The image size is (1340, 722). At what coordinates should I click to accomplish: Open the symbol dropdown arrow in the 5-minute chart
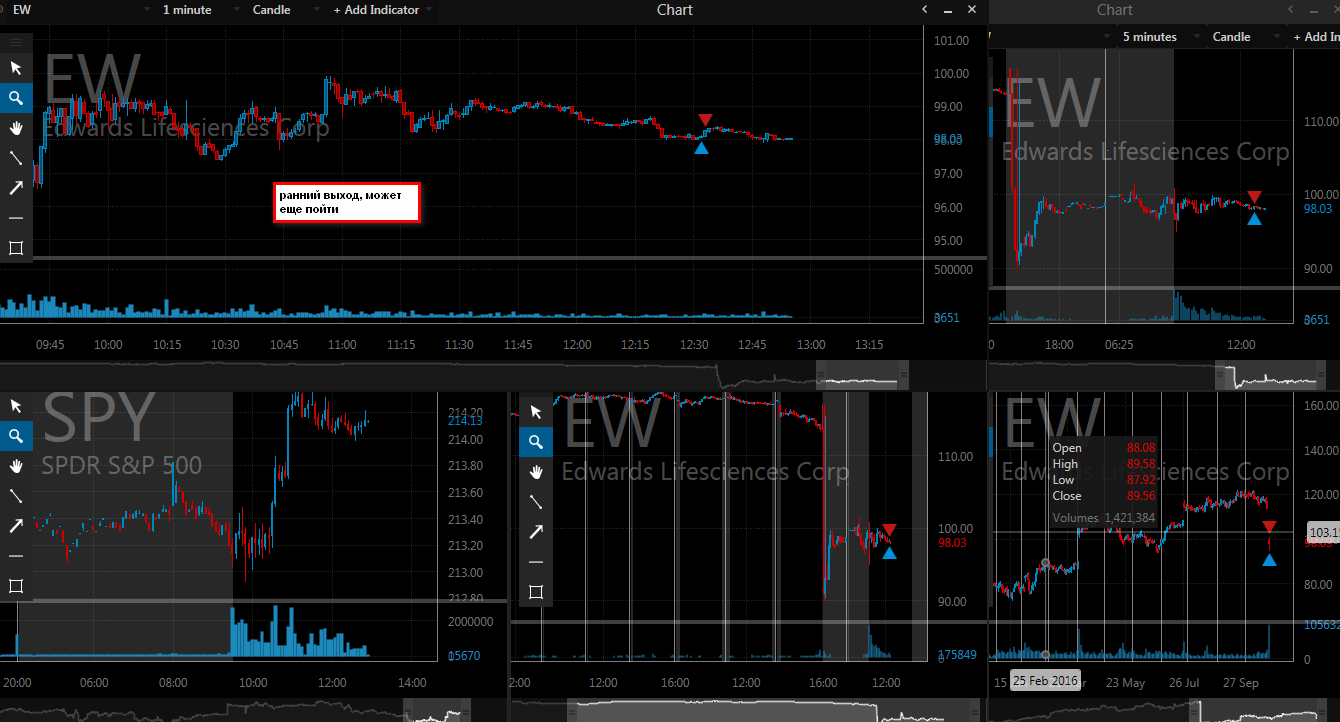(x=1109, y=37)
